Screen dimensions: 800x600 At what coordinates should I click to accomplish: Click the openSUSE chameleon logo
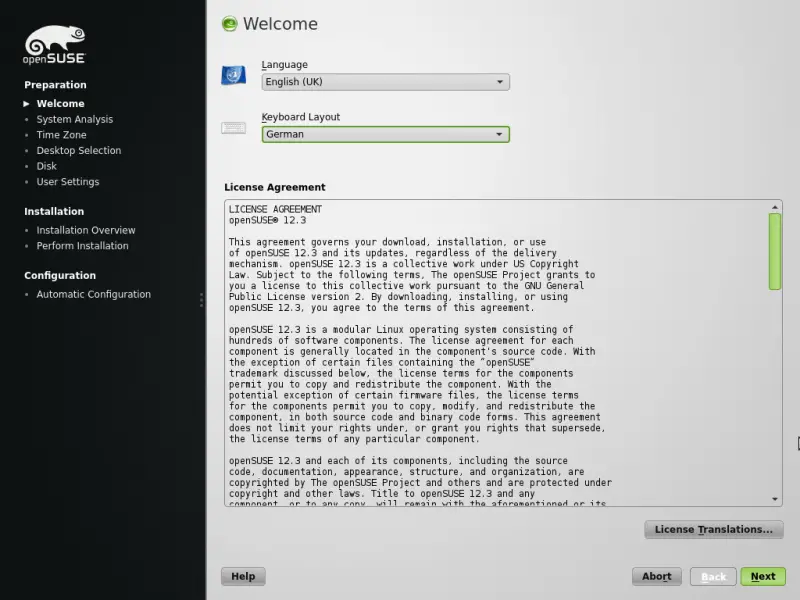[55, 45]
